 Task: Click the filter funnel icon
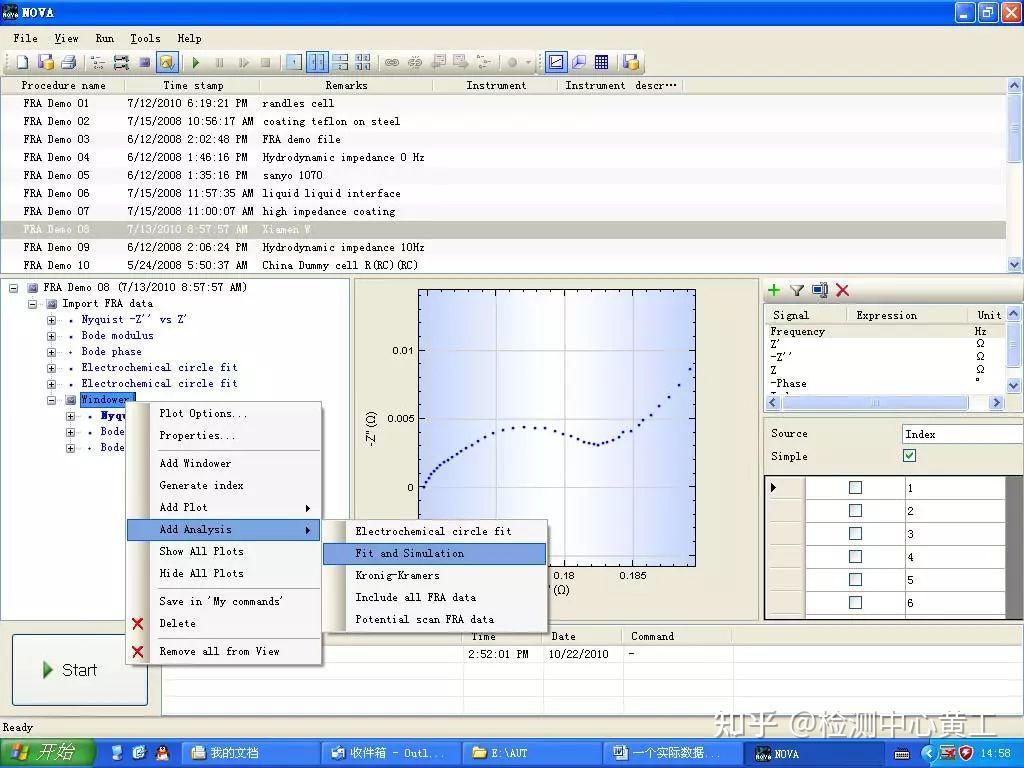click(797, 290)
